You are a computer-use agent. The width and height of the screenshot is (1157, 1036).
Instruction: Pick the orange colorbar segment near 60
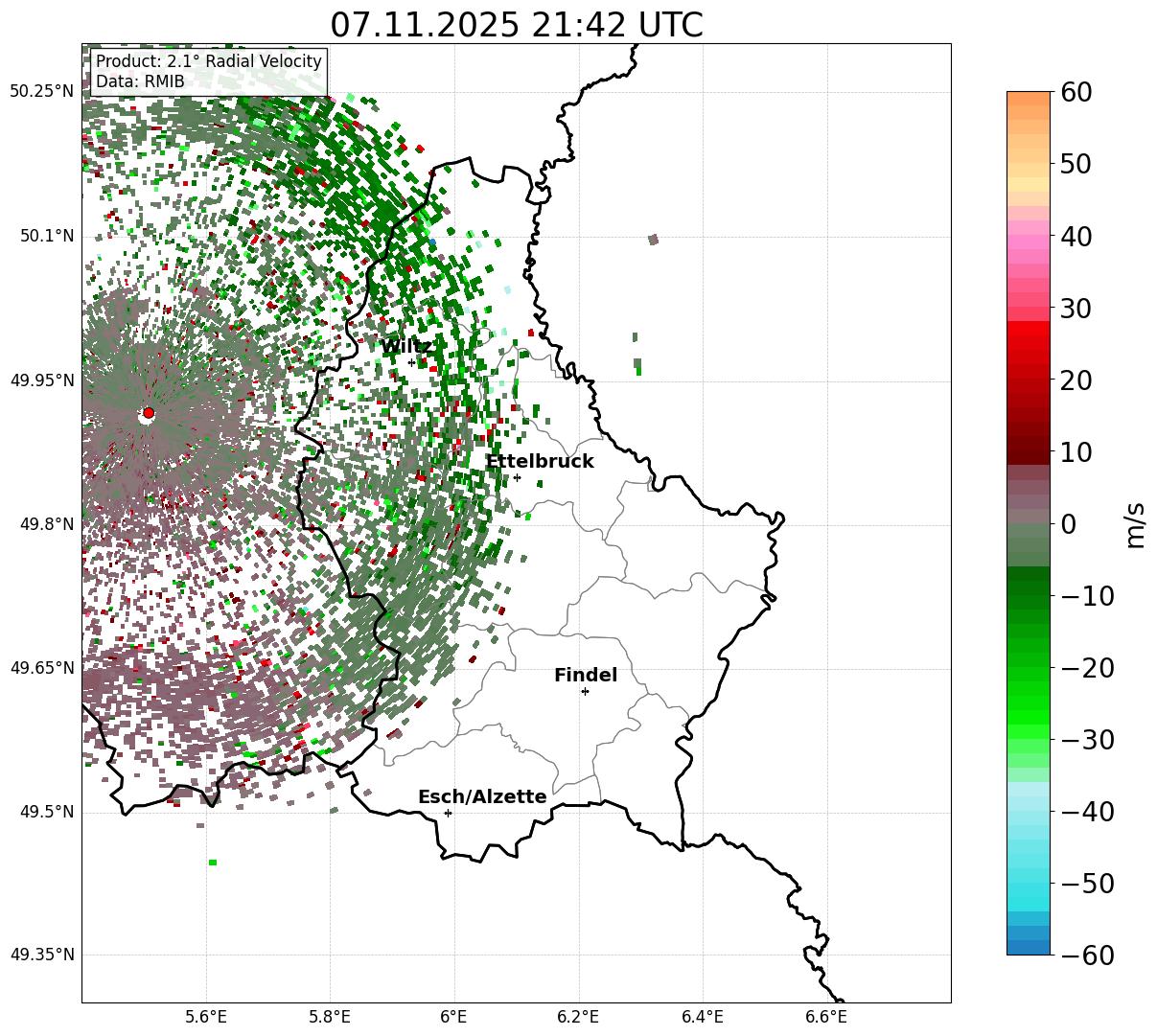(x=1029, y=99)
